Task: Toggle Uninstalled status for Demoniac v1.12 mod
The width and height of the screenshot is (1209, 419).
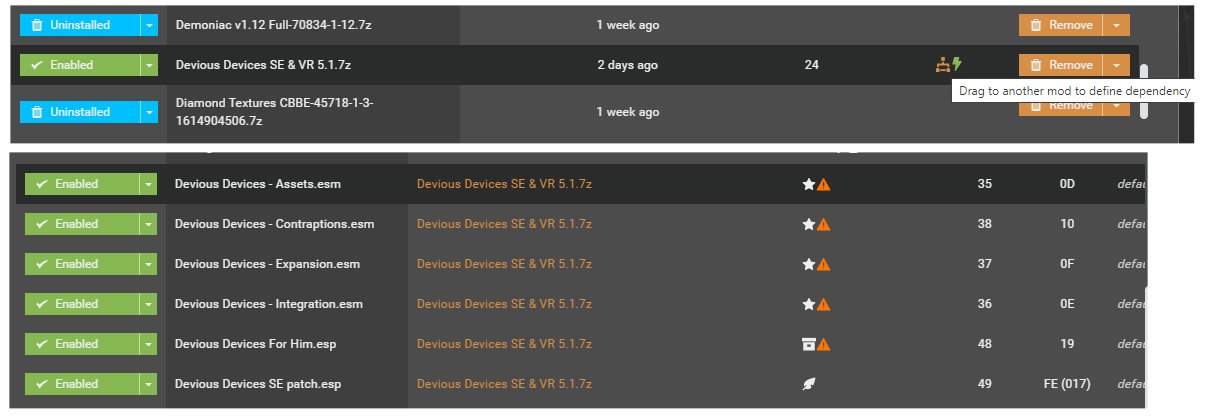Action: coord(78,25)
